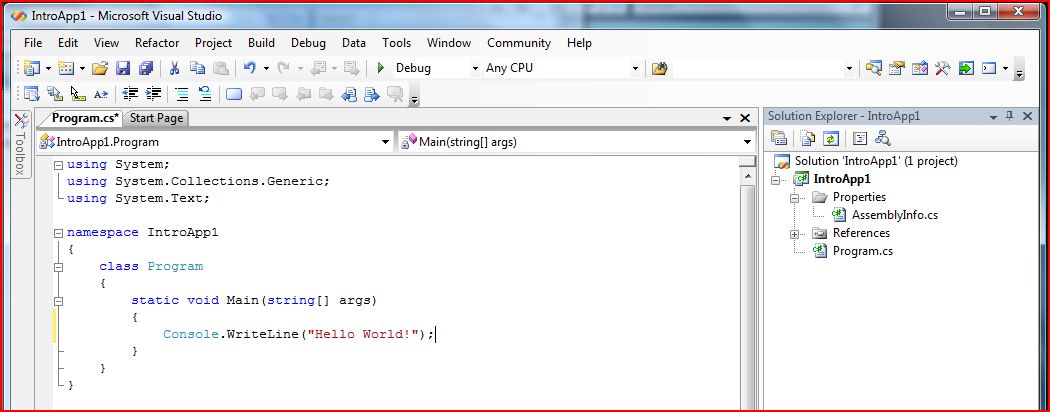Collapse the Properties folder node
The width and height of the screenshot is (1050, 412).
(x=795, y=198)
